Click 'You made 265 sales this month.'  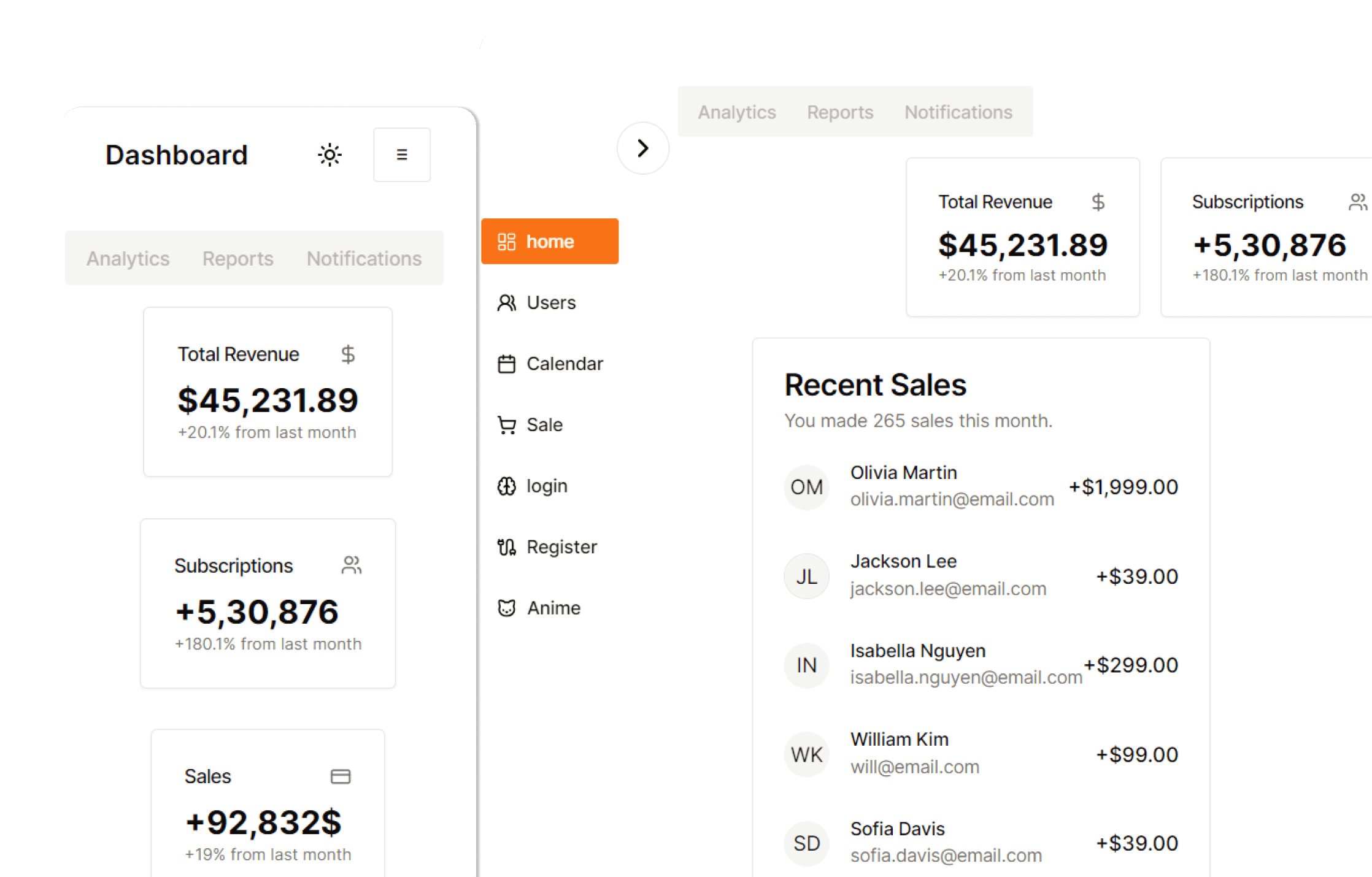918,421
